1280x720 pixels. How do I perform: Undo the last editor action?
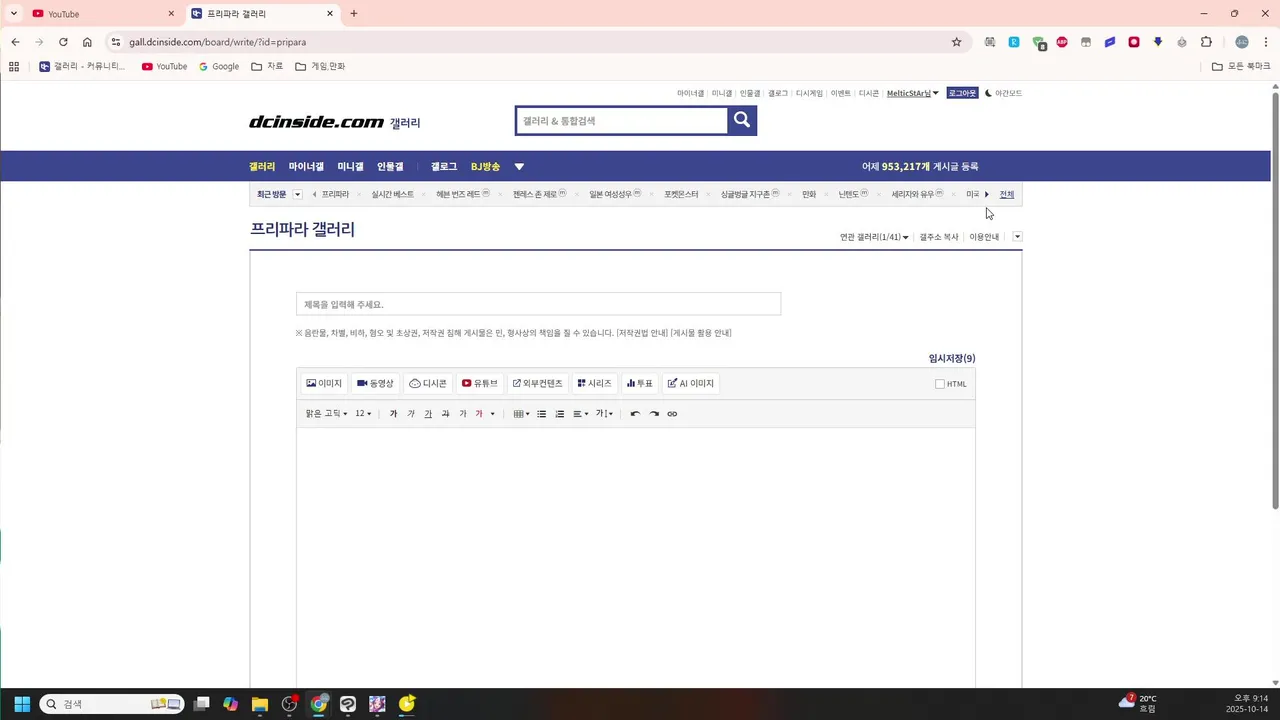coord(635,414)
